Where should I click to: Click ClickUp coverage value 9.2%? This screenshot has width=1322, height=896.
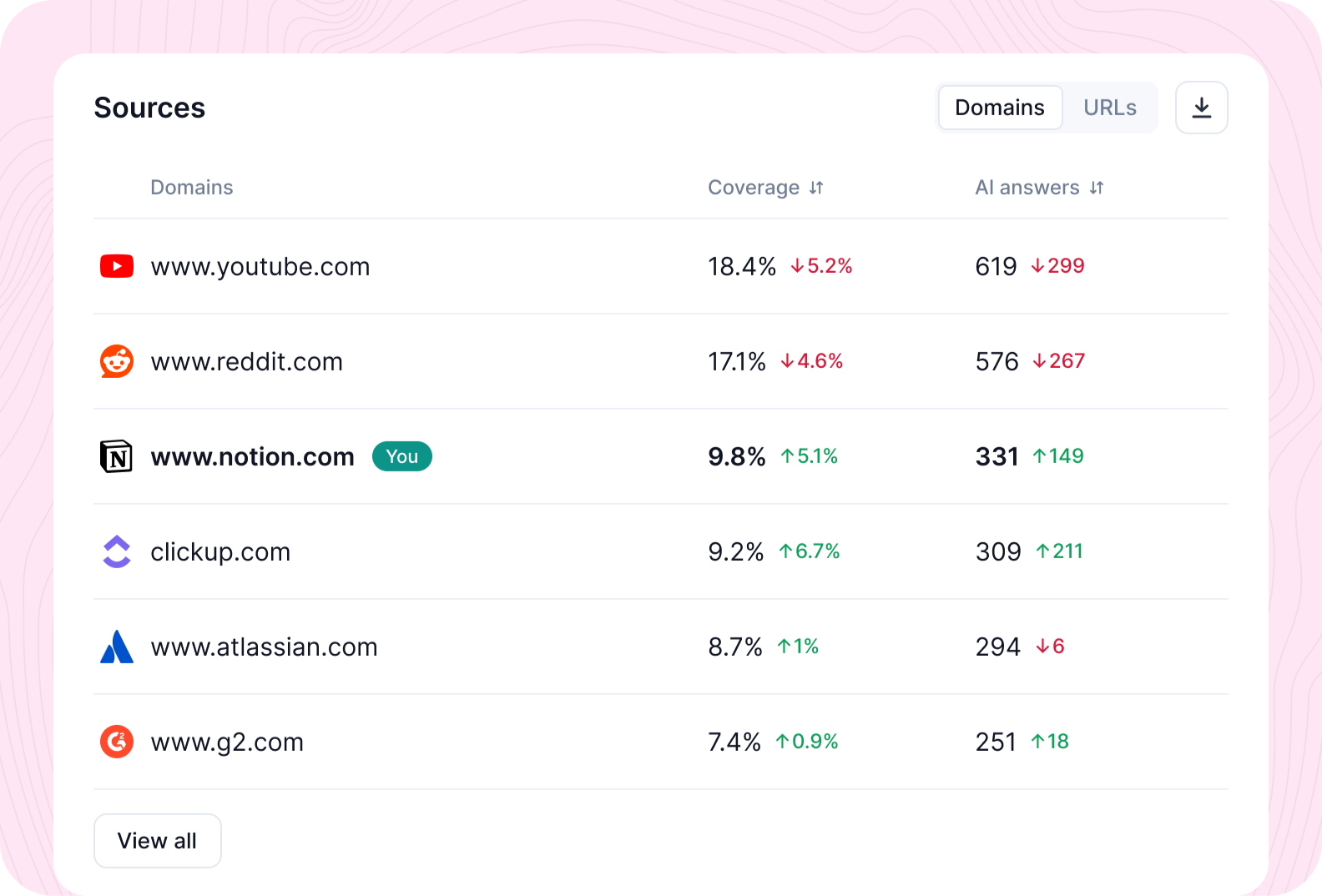tap(736, 551)
